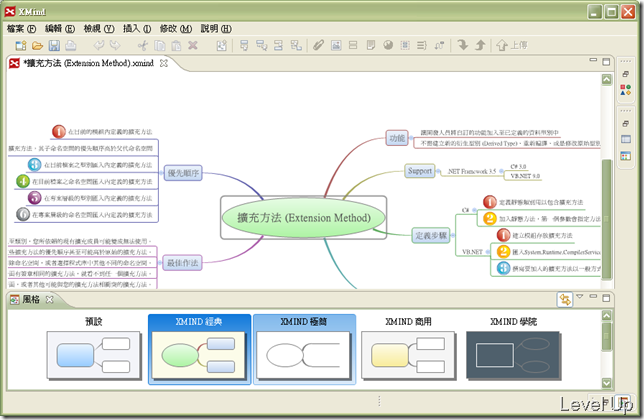Image resolution: width=644 pixels, height=420 pixels.
Task: Collapse the 定義步驟 branch
Action: click(x=453, y=236)
